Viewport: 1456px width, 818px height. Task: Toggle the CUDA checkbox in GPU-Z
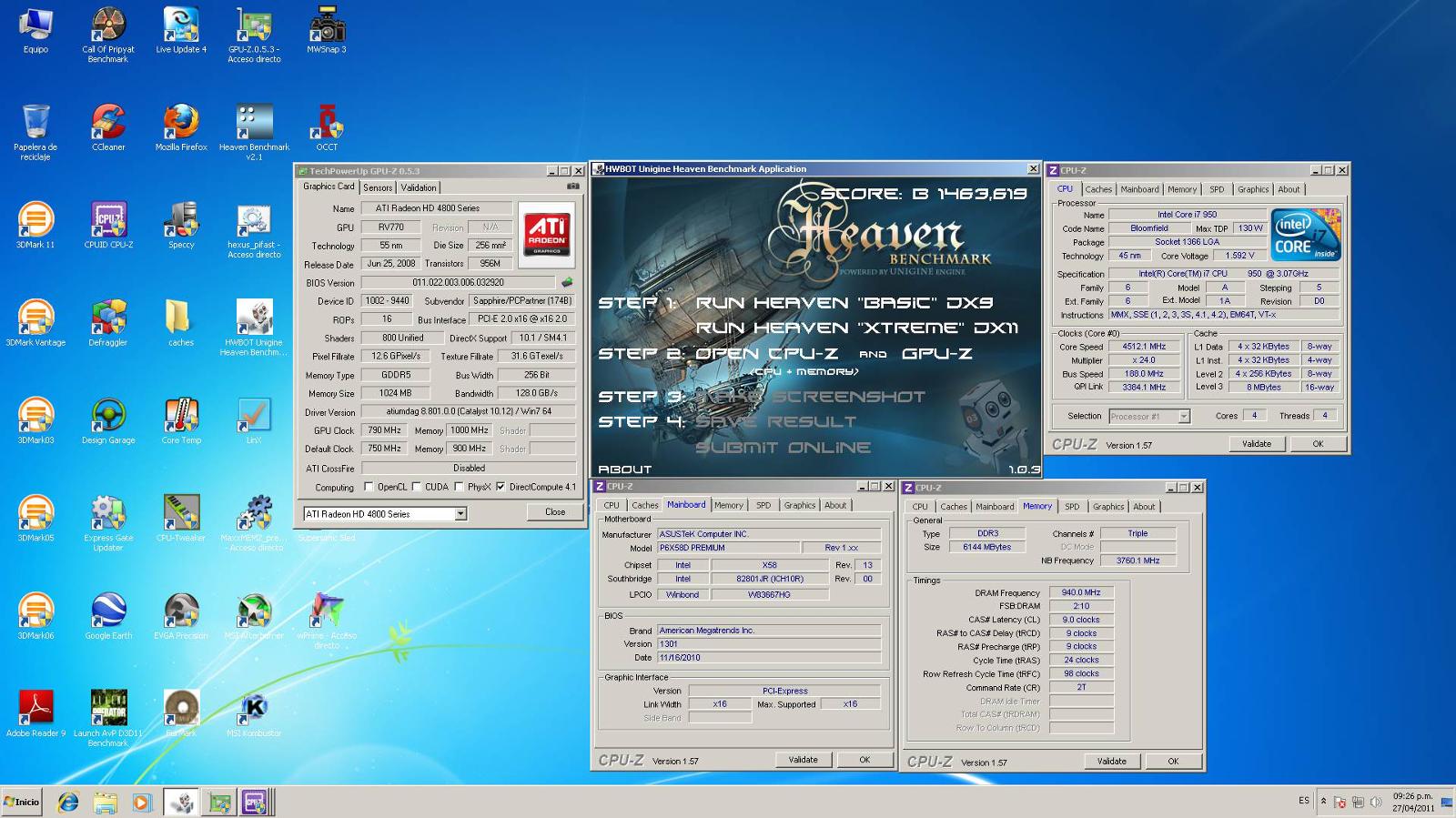(416, 487)
